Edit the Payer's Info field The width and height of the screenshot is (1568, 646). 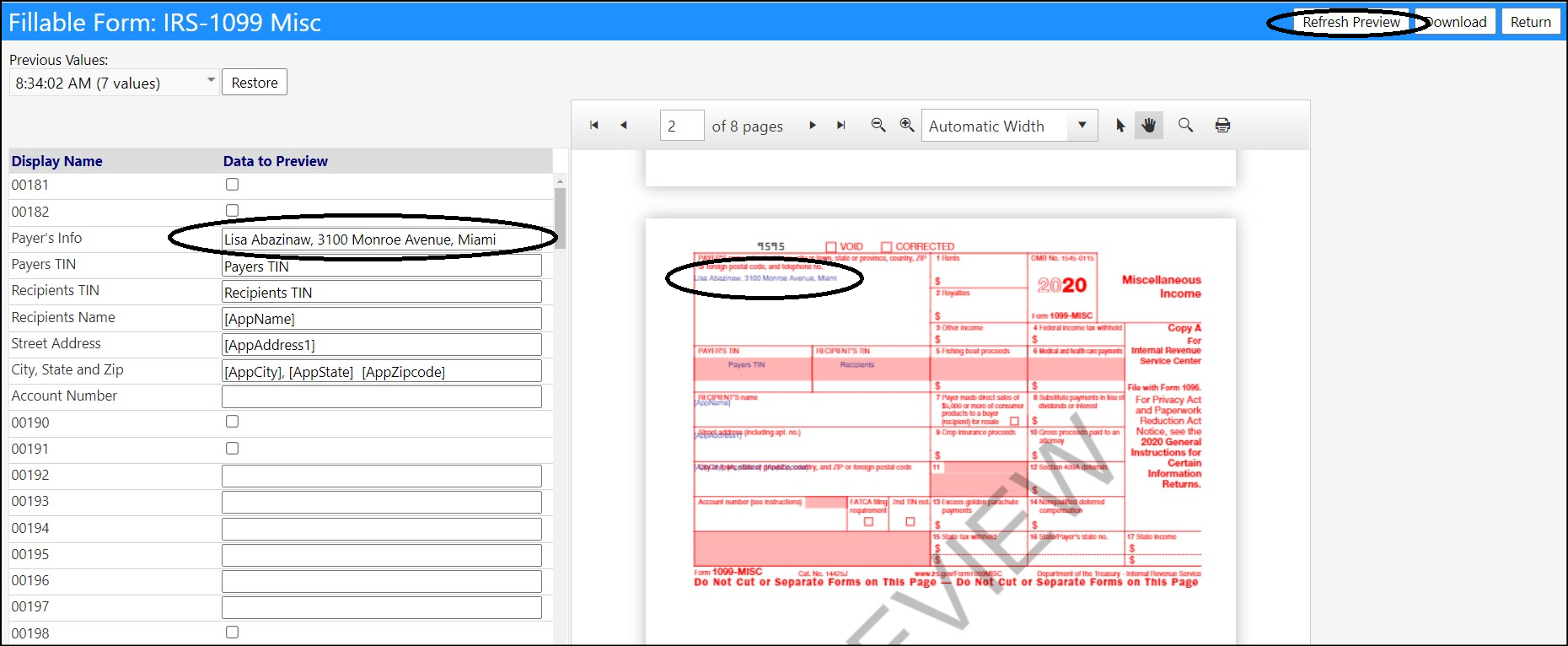(382, 240)
